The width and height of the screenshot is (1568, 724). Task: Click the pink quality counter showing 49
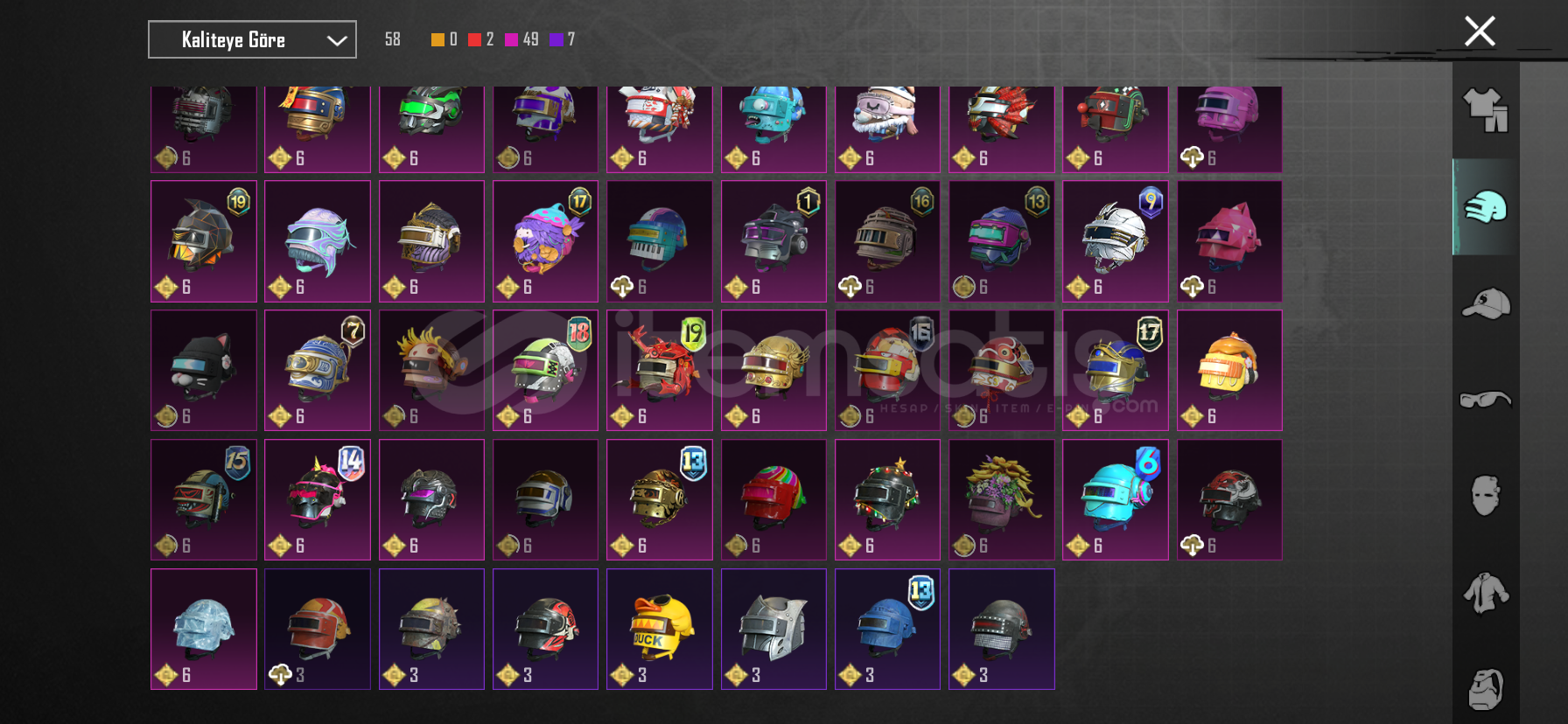tap(522, 39)
